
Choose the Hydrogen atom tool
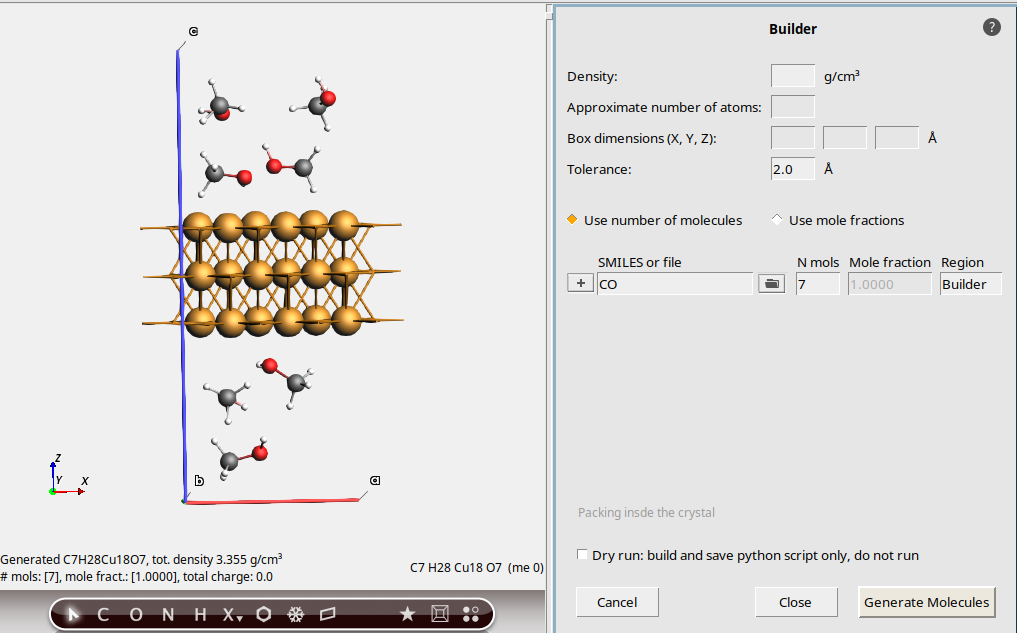(x=200, y=614)
